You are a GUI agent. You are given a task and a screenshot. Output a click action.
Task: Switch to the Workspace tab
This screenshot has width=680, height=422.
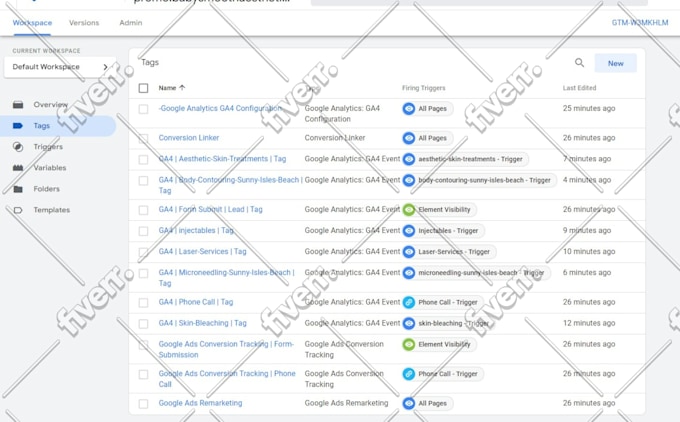tap(32, 23)
